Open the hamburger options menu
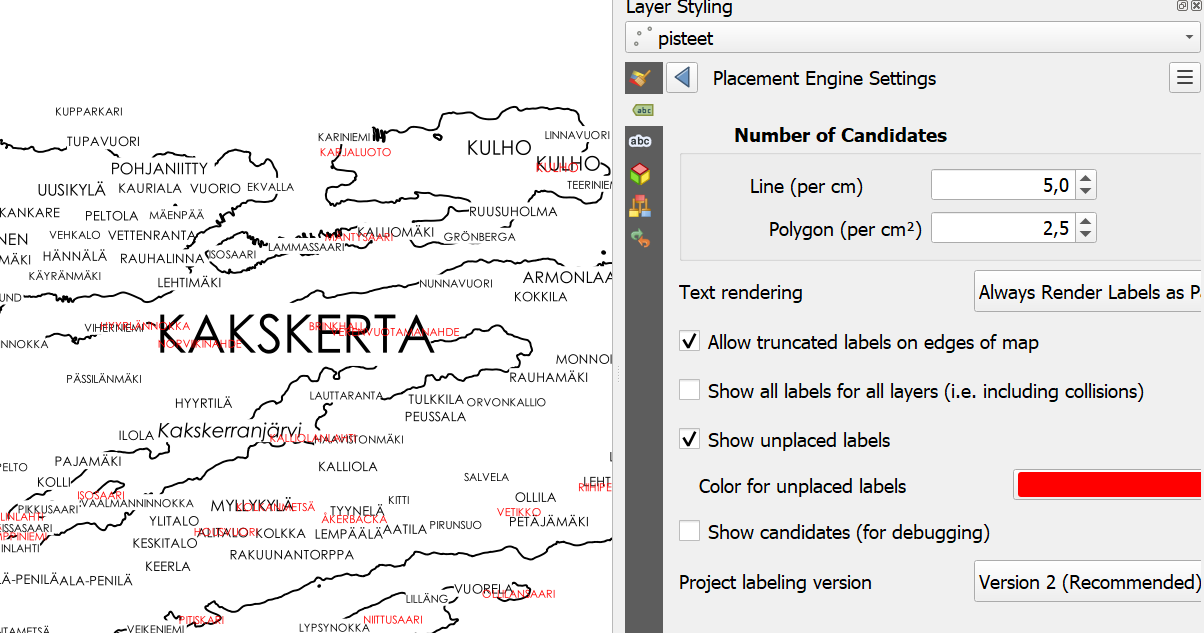The image size is (1204, 633). pos(1184,78)
